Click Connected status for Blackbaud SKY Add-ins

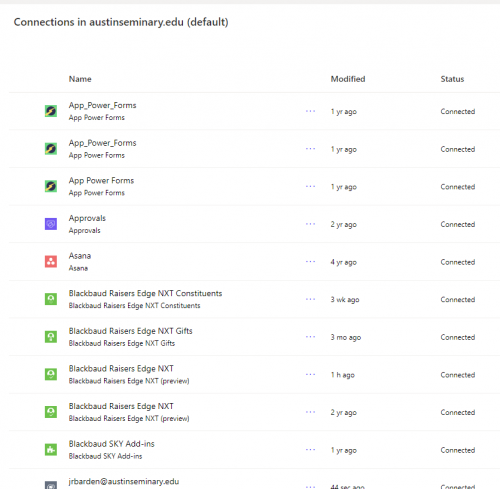click(458, 450)
